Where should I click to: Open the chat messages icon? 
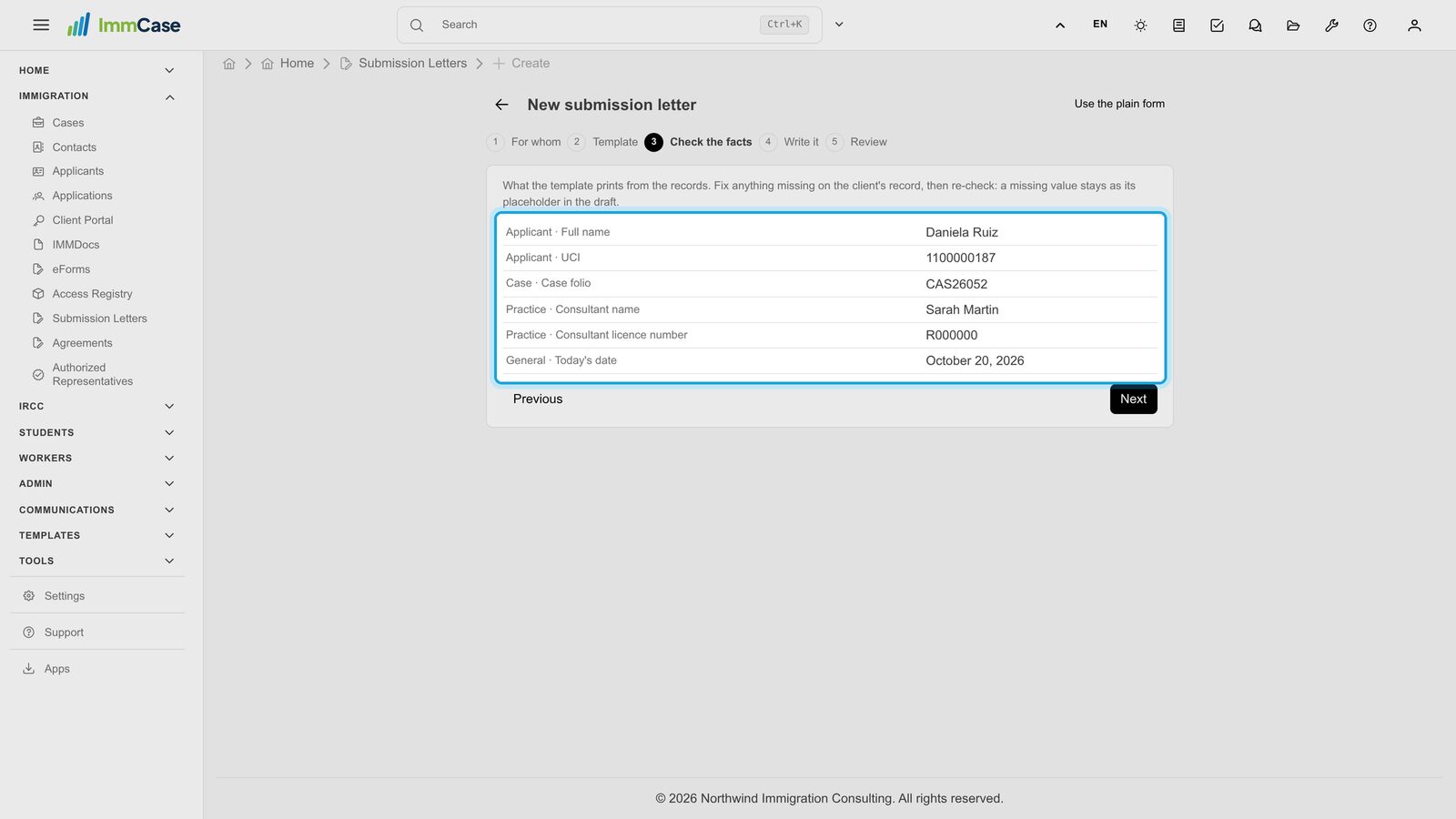(1255, 25)
